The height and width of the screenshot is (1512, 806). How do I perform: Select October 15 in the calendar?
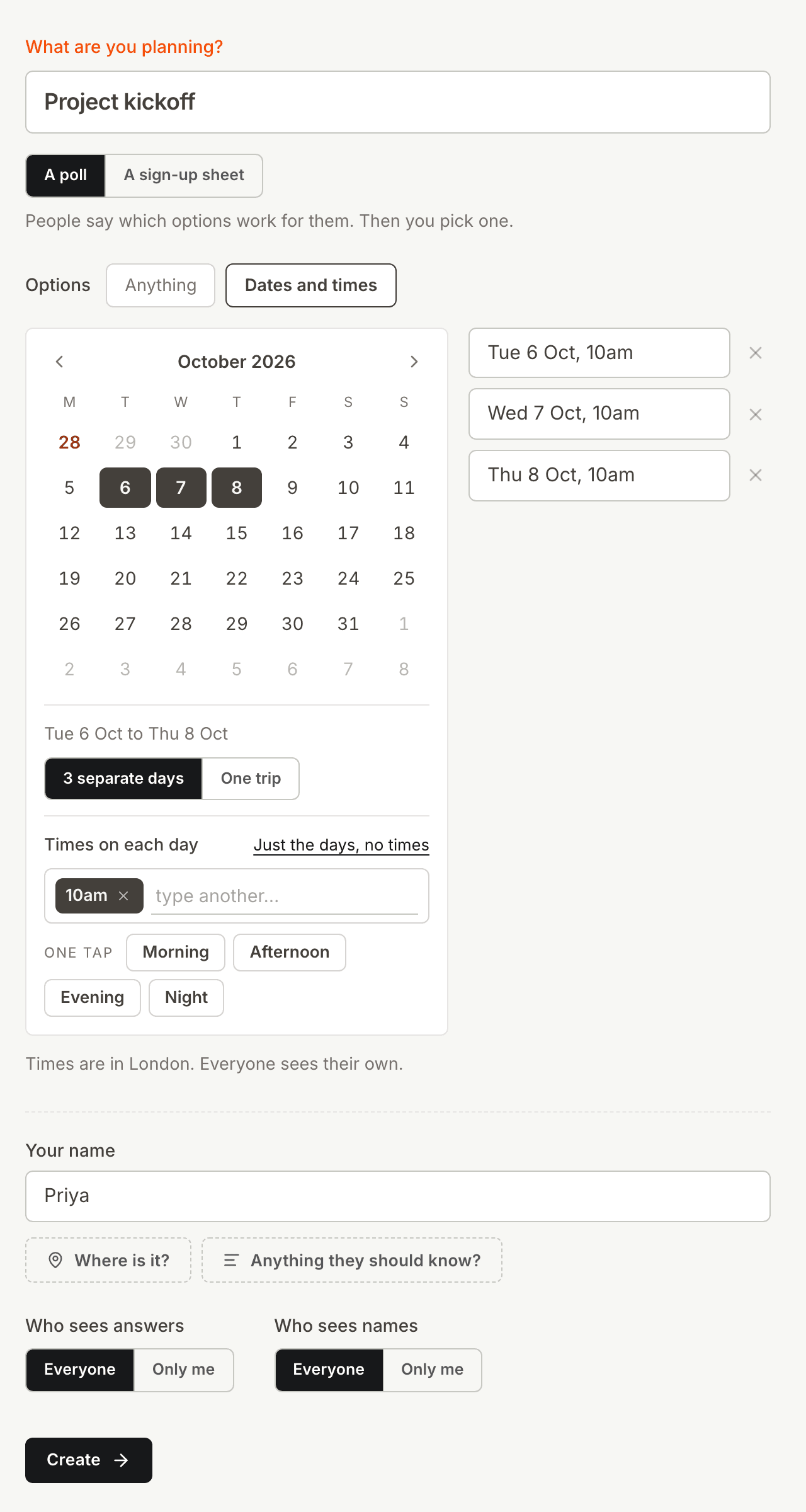[237, 533]
